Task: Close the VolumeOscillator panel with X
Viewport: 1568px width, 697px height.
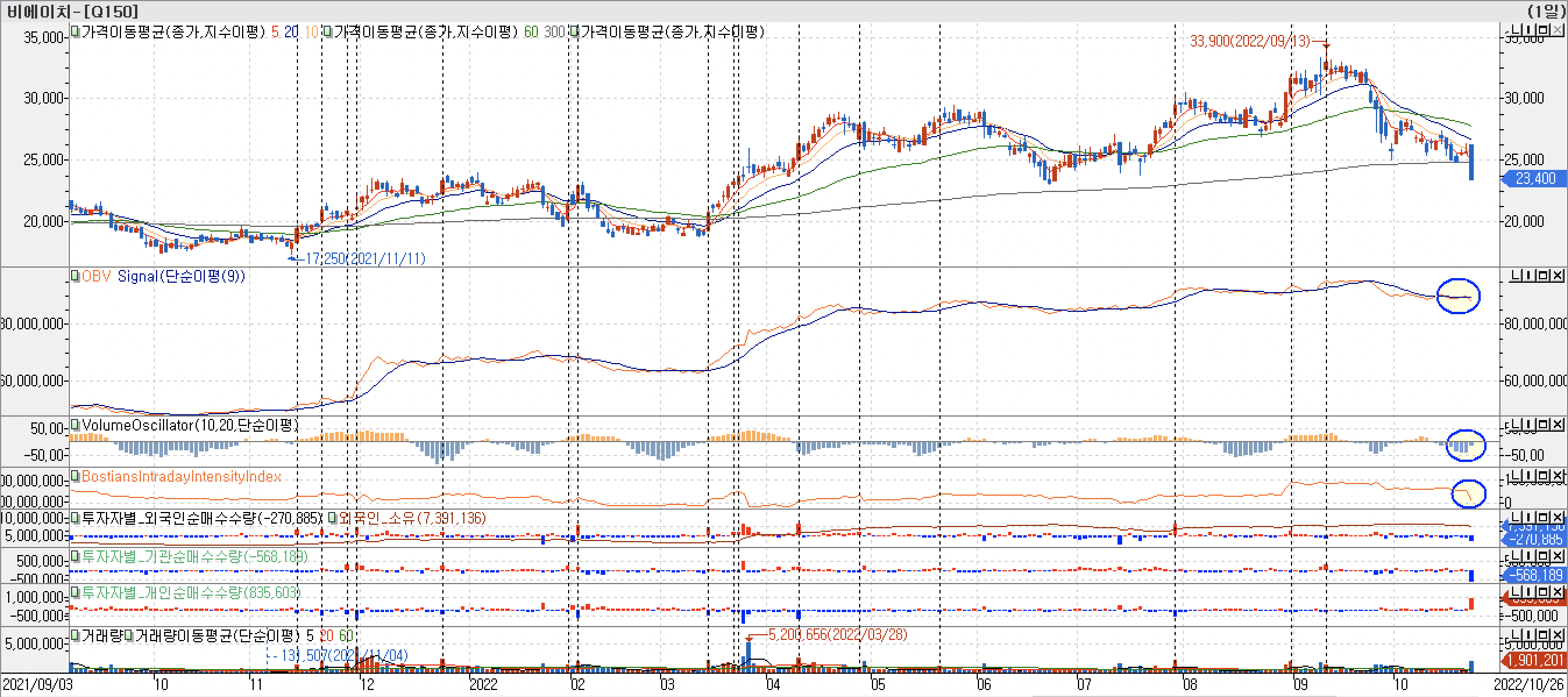Action: click(1557, 425)
